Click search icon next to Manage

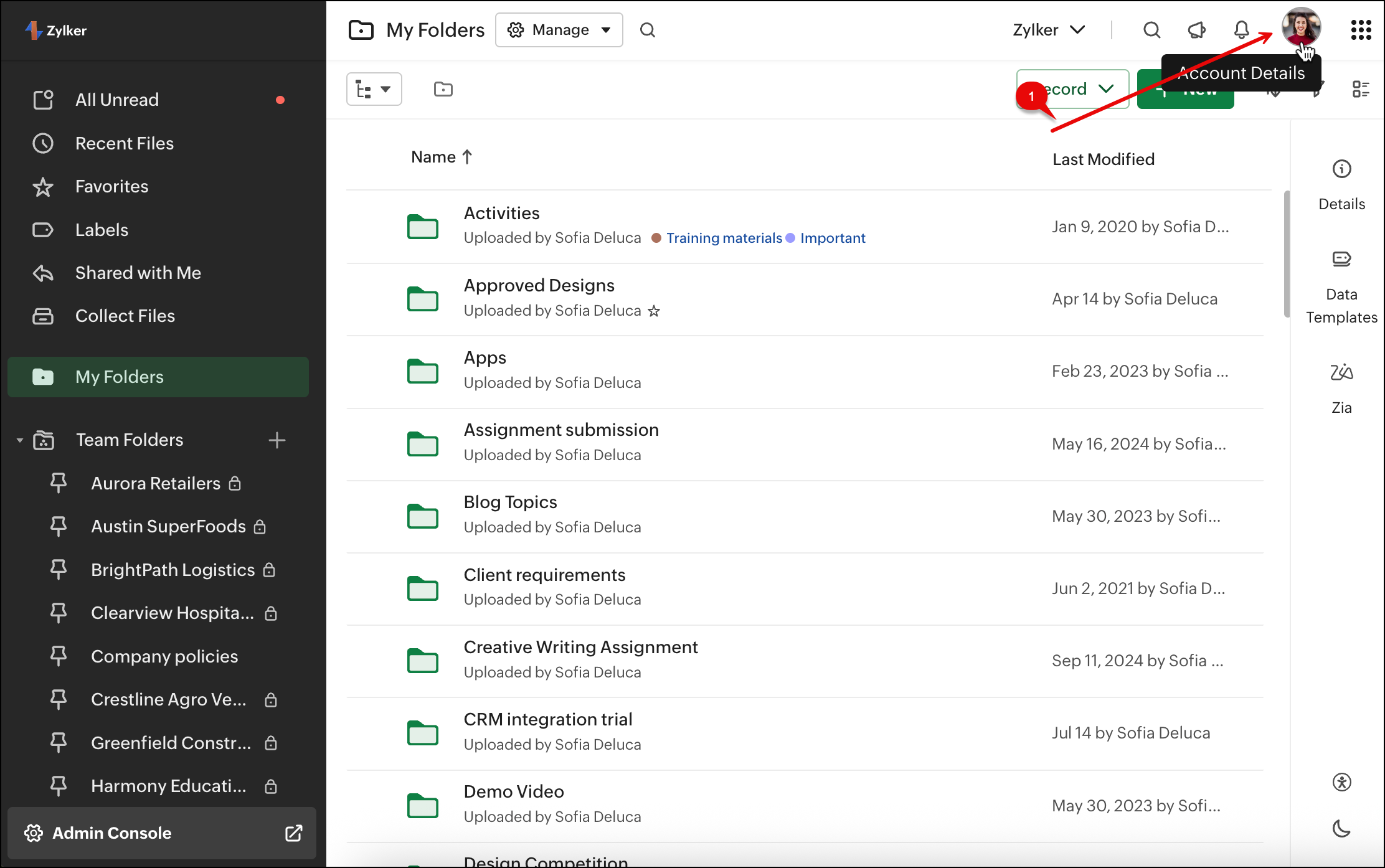pyautogui.click(x=648, y=30)
